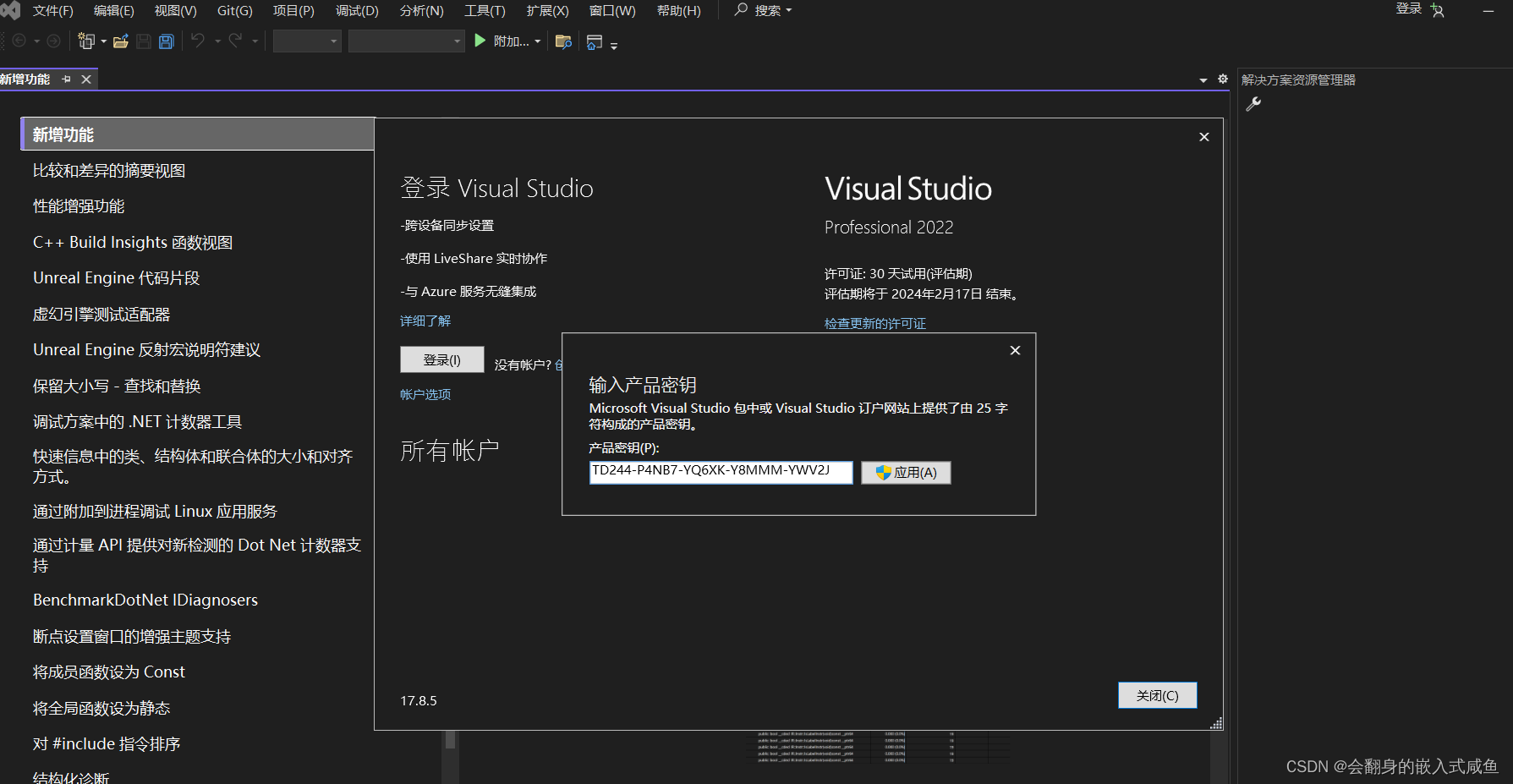The height and width of the screenshot is (784, 1513).
Task: Click the 关闭(C) button
Action: (1157, 695)
